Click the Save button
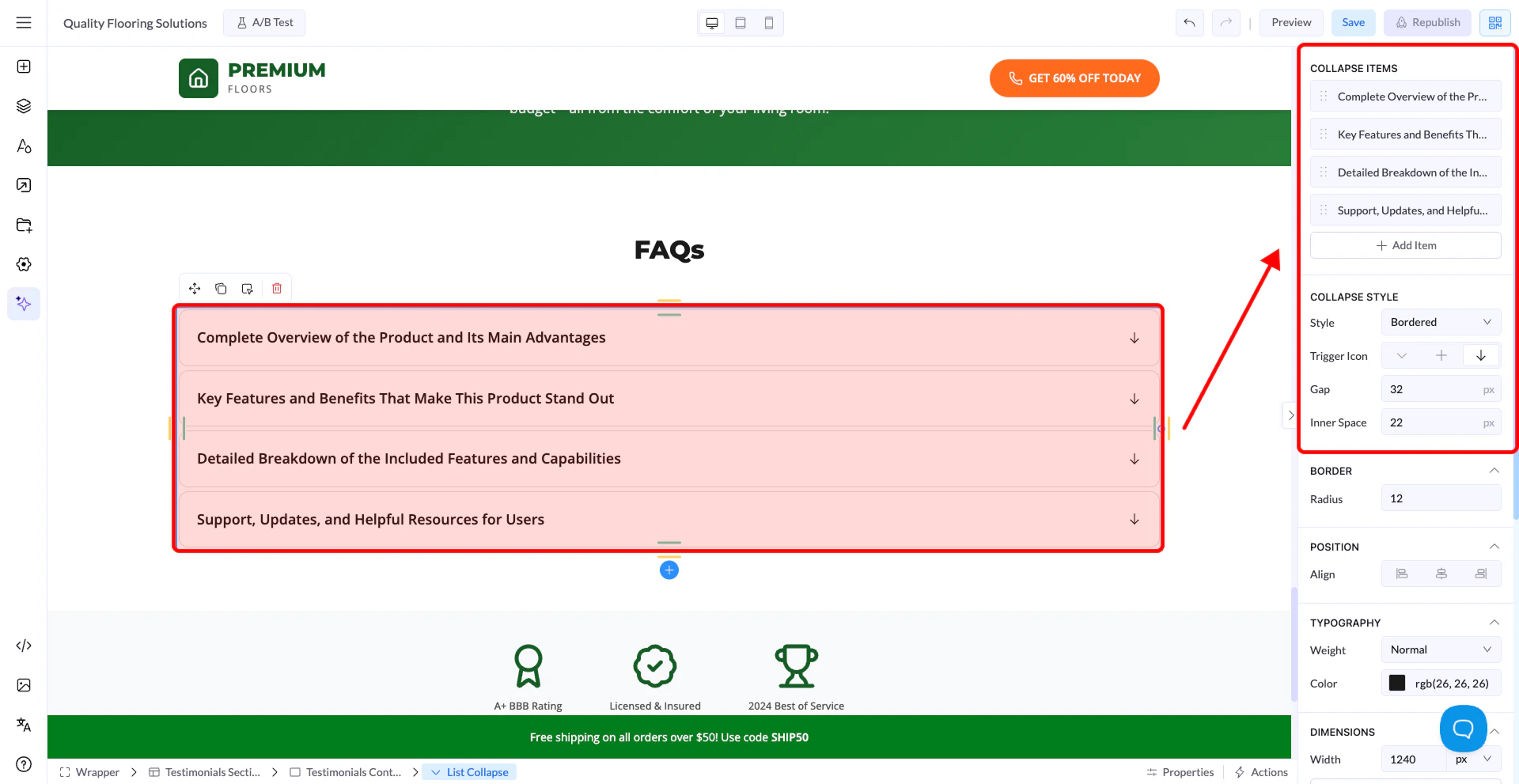 [1353, 23]
